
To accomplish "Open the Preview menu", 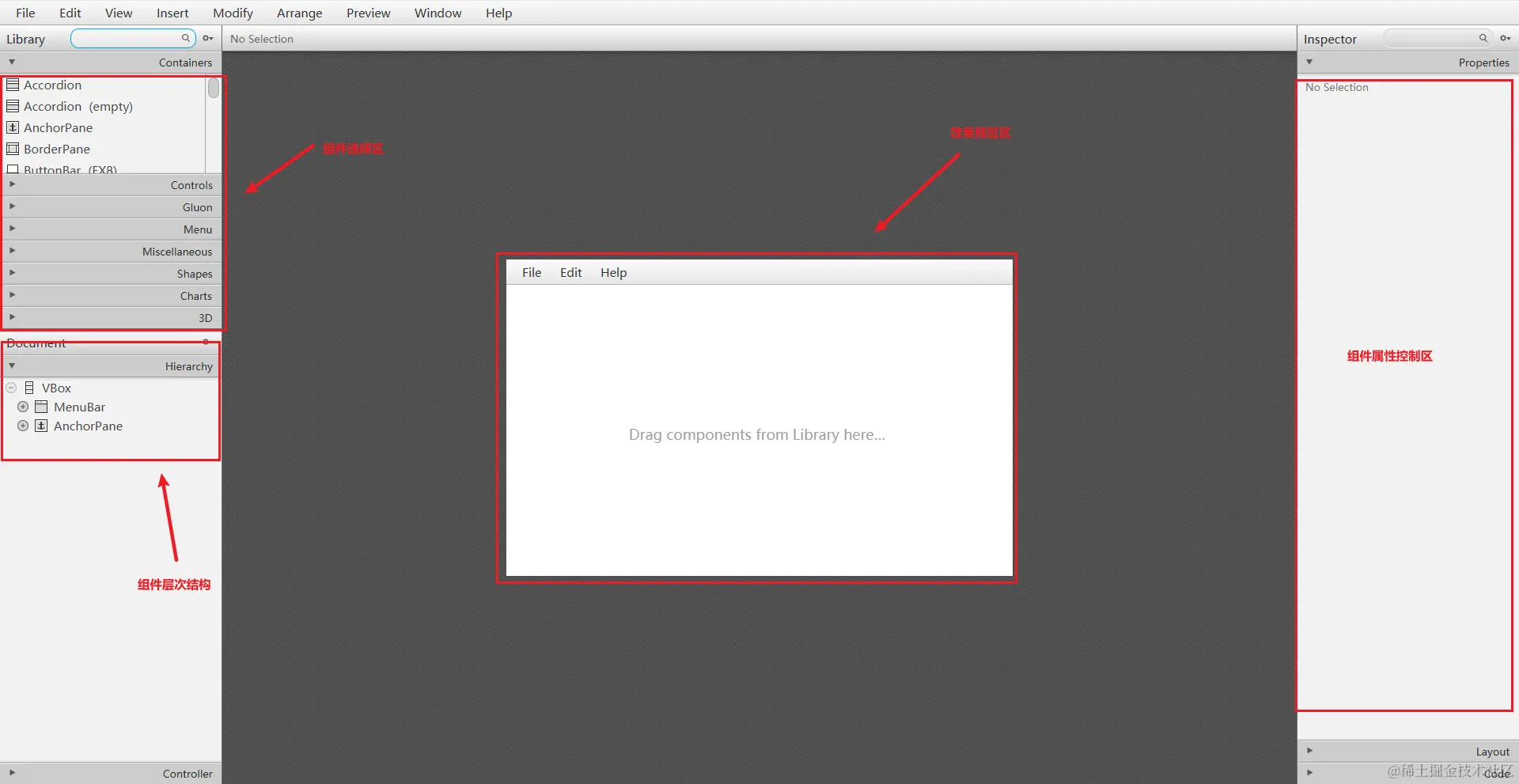I will (x=368, y=13).
